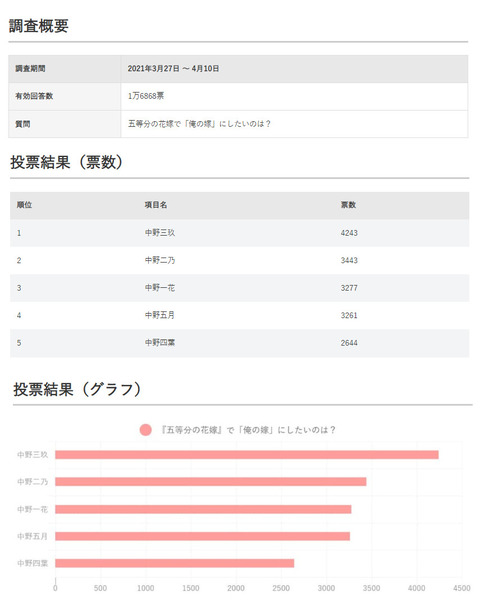
Task: Click the 2644 vote count cell
Action: 349,343
